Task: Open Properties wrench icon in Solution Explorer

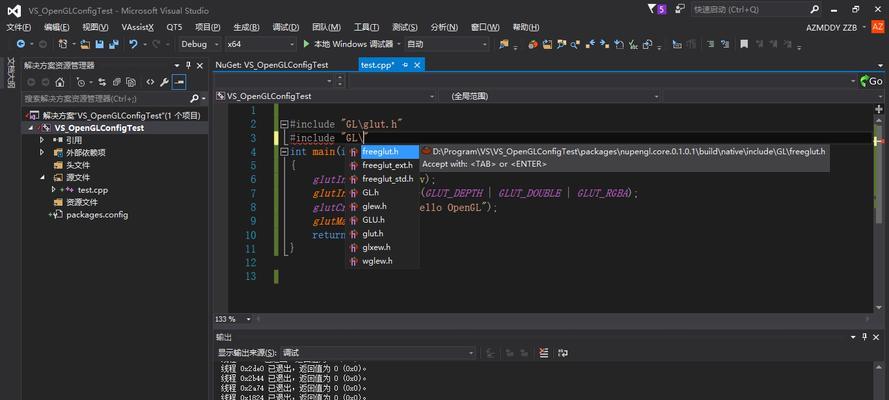Action: pyautogui.click(x=164, y=82)
